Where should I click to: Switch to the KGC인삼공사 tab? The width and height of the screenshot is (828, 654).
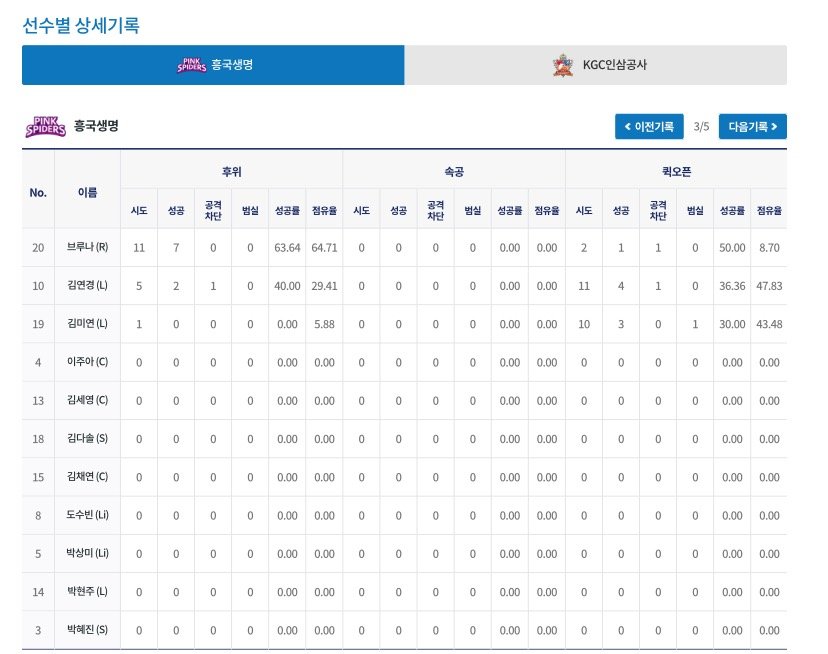(595, 65)
